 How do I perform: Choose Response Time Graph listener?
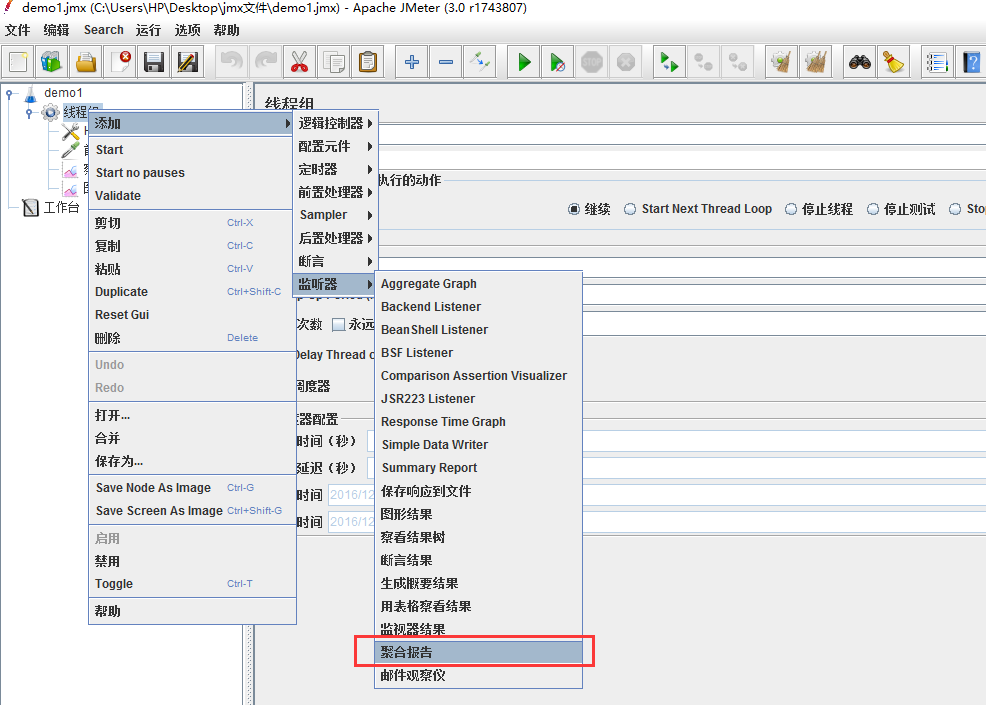click(x=479, y=422)
